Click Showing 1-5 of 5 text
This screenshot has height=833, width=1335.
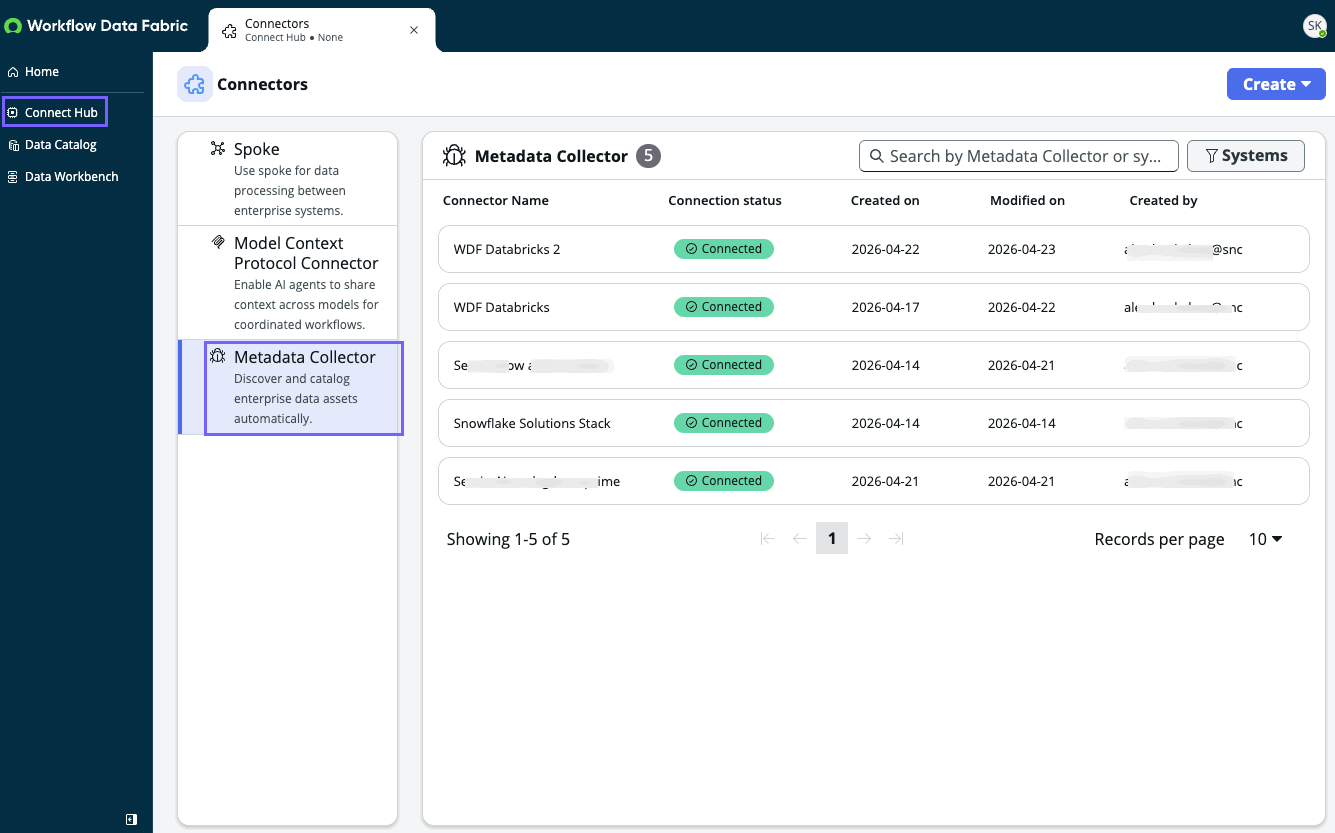click(508, 539)
